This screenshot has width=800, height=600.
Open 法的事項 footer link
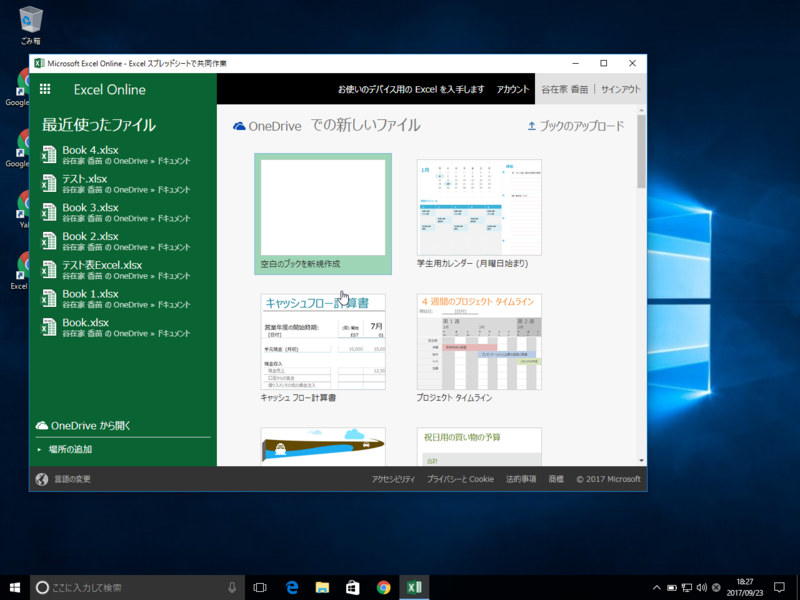521,479
